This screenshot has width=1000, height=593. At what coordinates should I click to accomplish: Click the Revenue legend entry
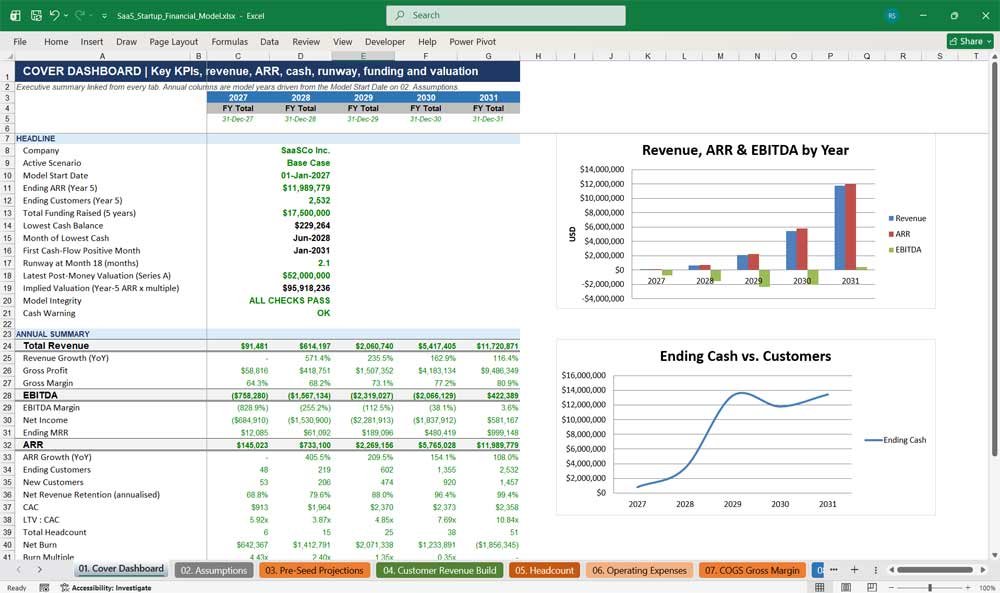[907, 218]
